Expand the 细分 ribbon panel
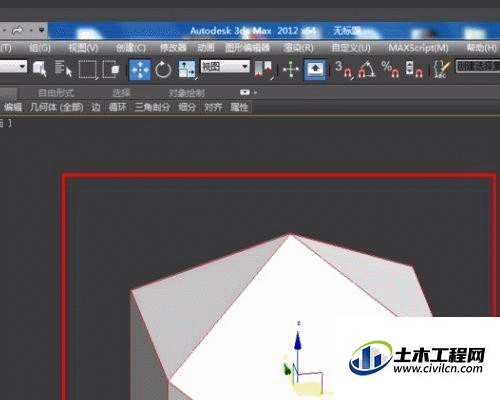Viewport: 500px width, 400px height. pos(187,107)
